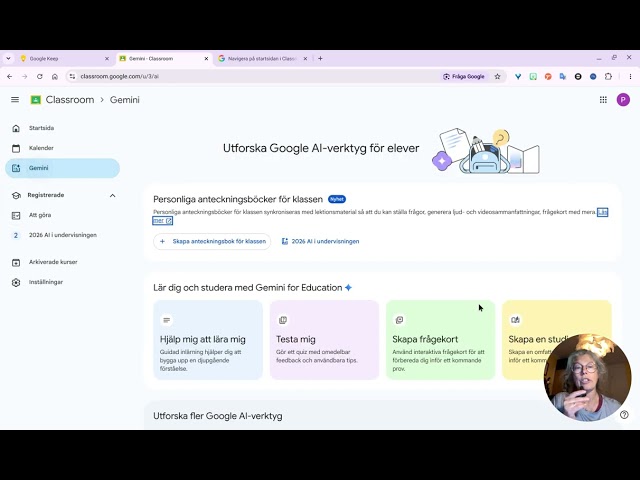
Task: Open Chrome three-dot menu
Action: click(630, 76)
